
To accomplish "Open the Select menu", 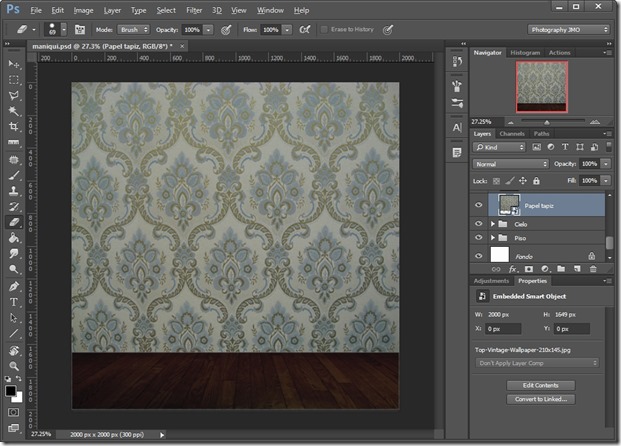I will tap(166, 10).
